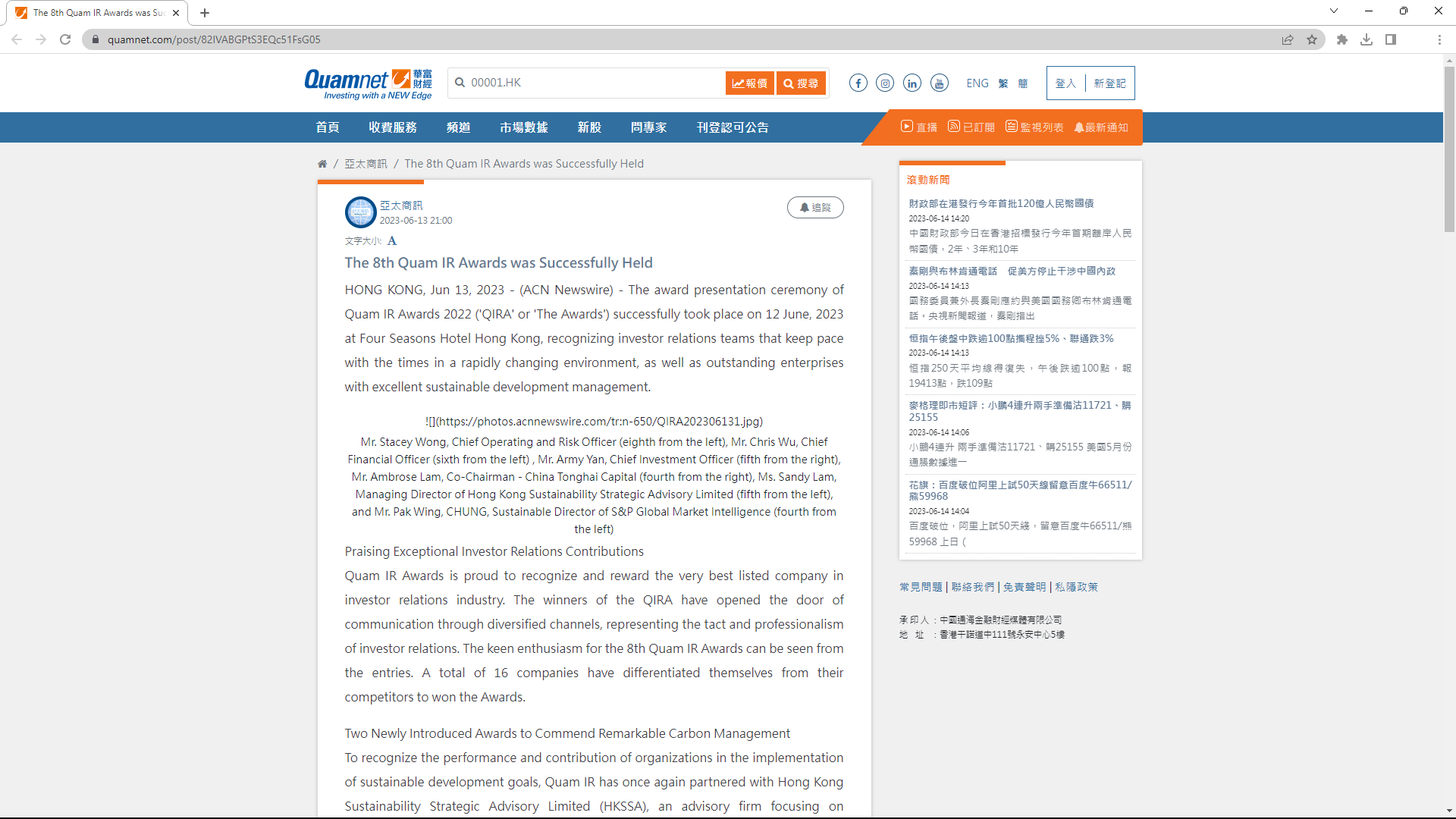
Task: View site information lock icon
Action: pos(96,39)
